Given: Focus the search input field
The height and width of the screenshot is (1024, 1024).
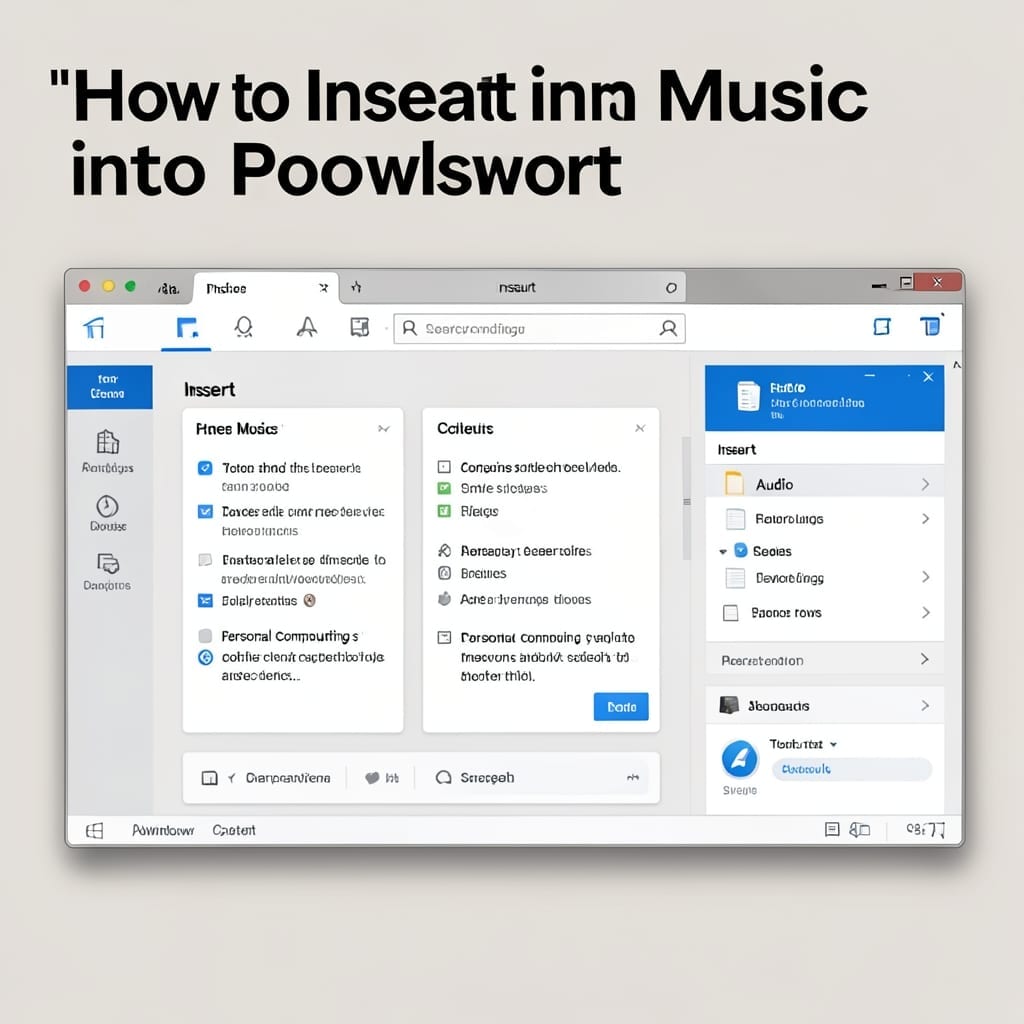Looking at the screenshot, I should (x=539, y=328).
